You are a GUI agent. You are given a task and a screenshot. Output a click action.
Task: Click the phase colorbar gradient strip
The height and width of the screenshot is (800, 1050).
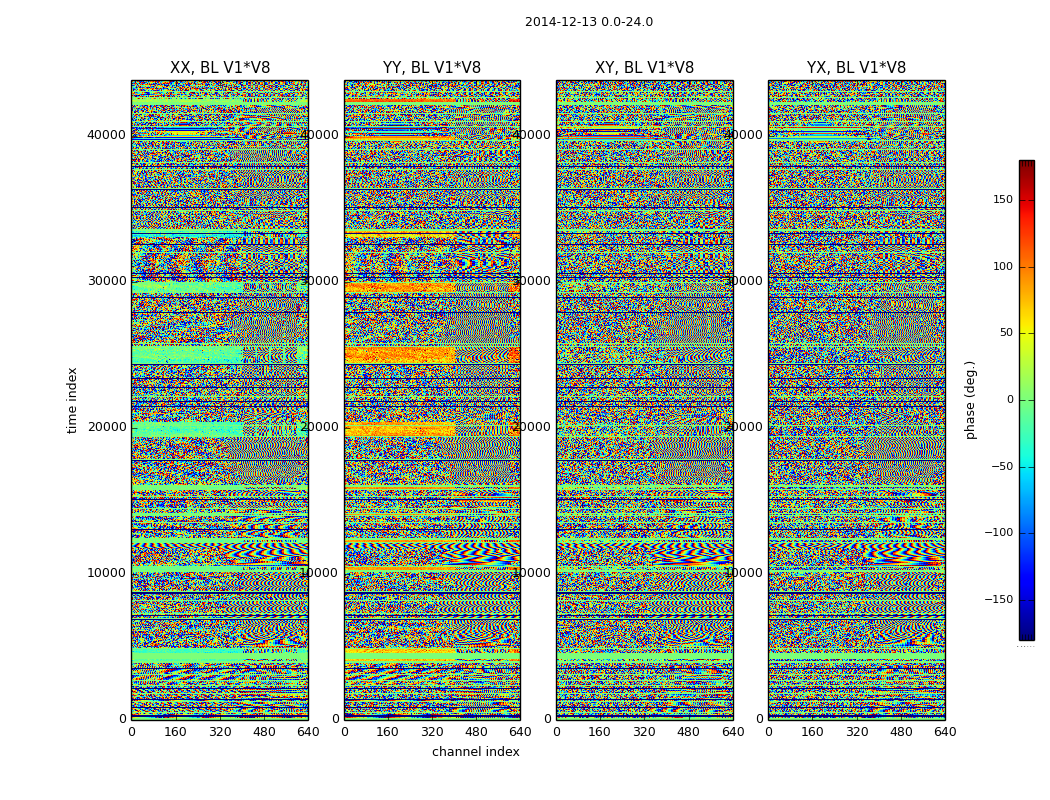coord(1027,400)
